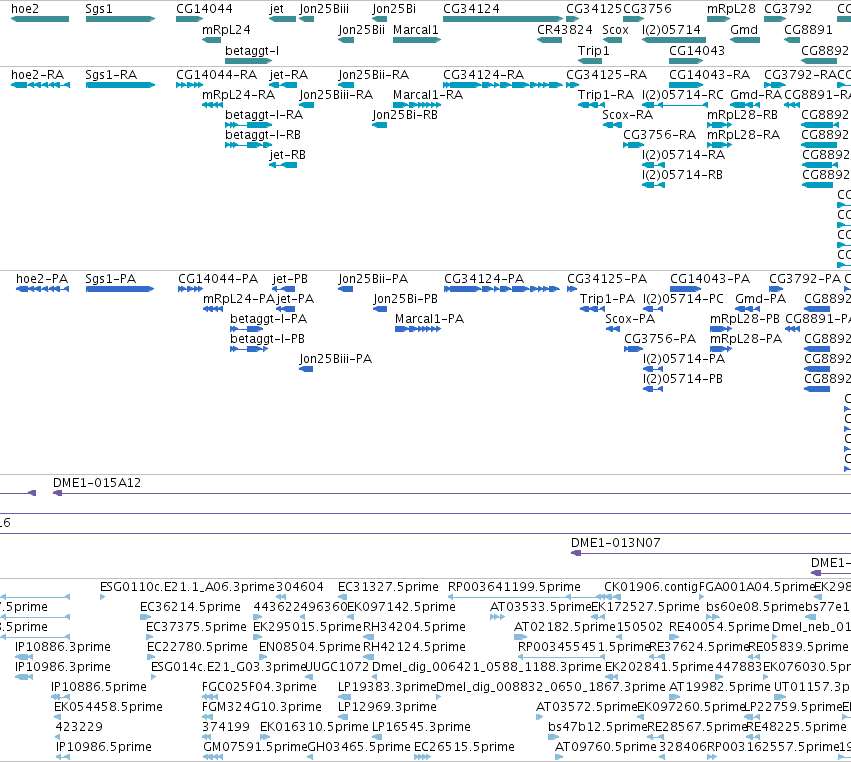Open the EC31327.5prime EST label
This screenshot has height=762, width=851.
click(x=388, y=587)
